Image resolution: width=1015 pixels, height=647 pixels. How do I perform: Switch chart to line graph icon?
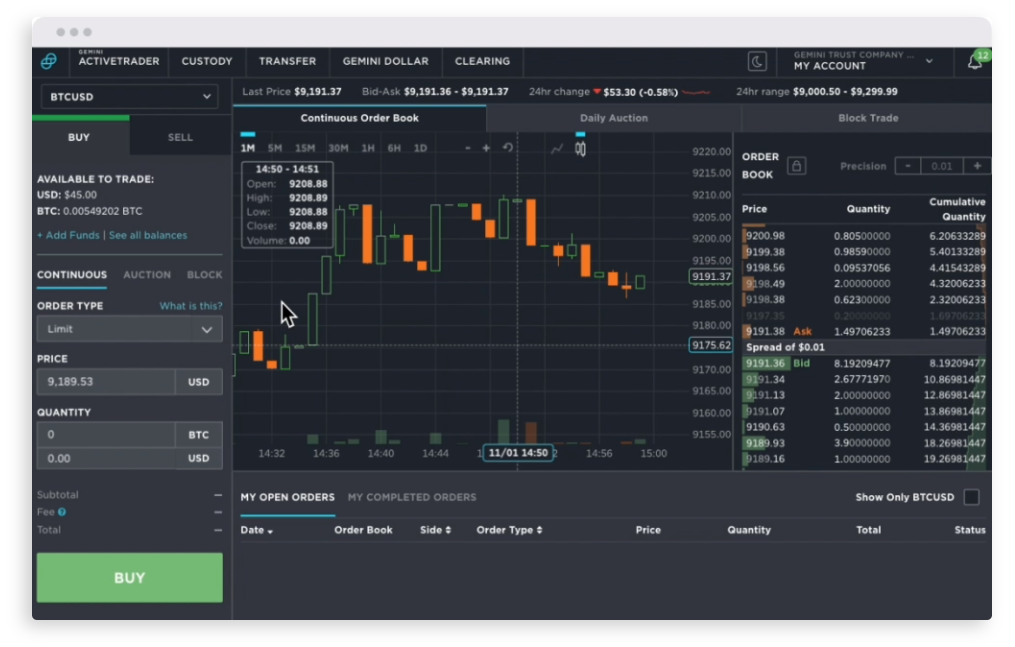click(557, 149)
